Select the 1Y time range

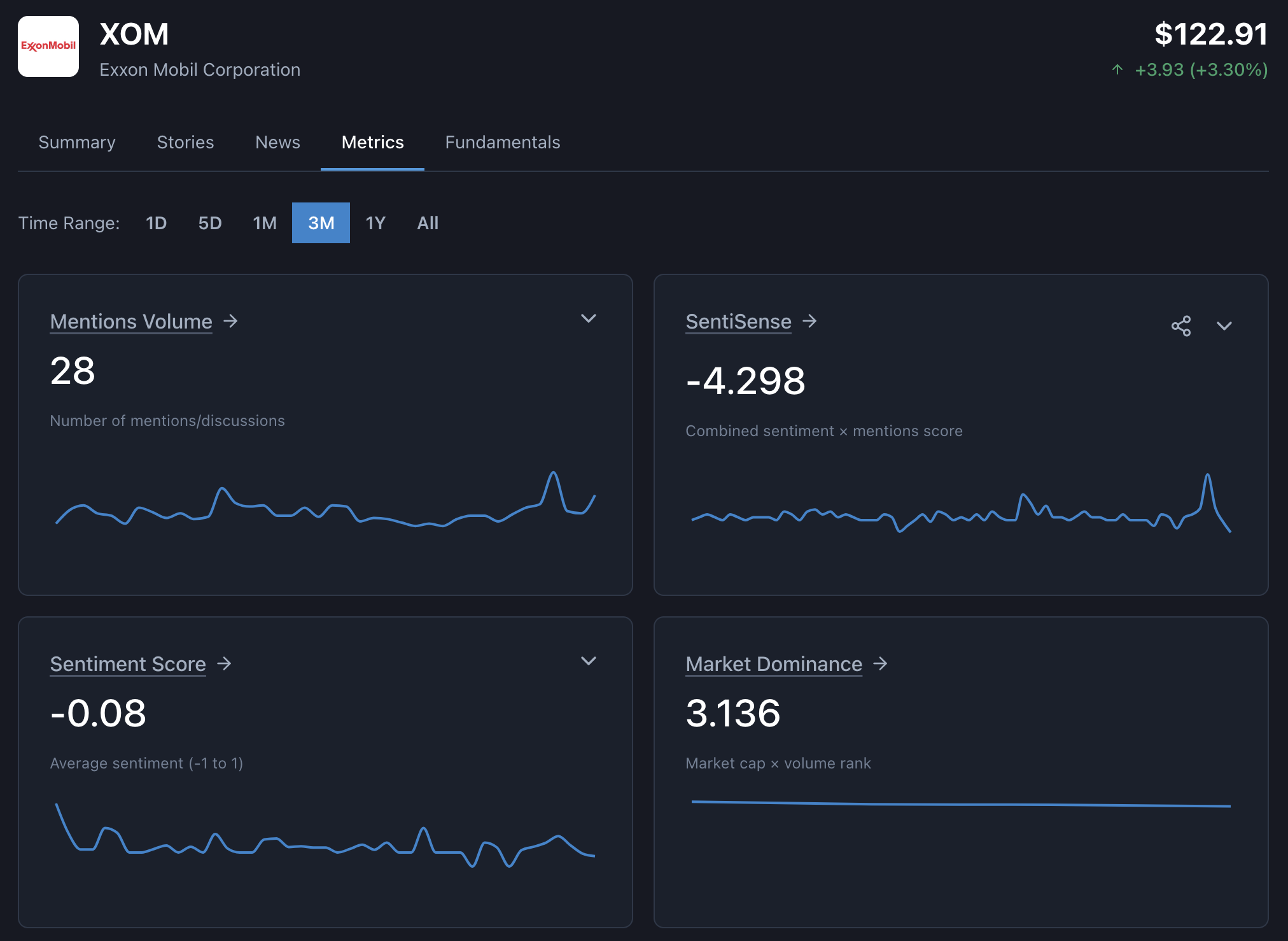(375, 223)
